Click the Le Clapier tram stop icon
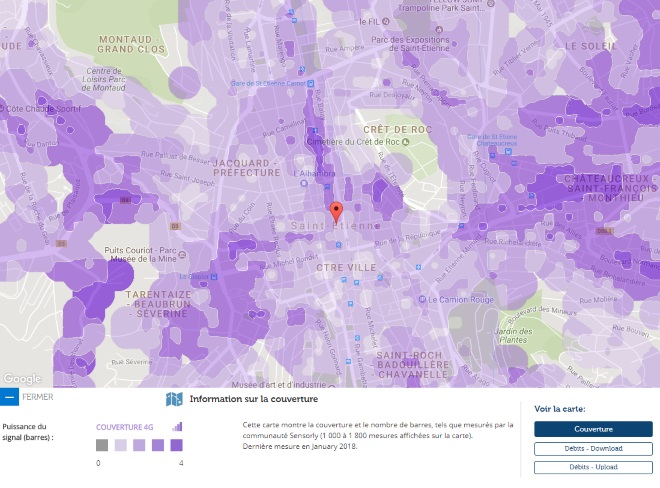The width and height of the screenshot is (660, 488). pyautogui.click(x=214, y=277)
